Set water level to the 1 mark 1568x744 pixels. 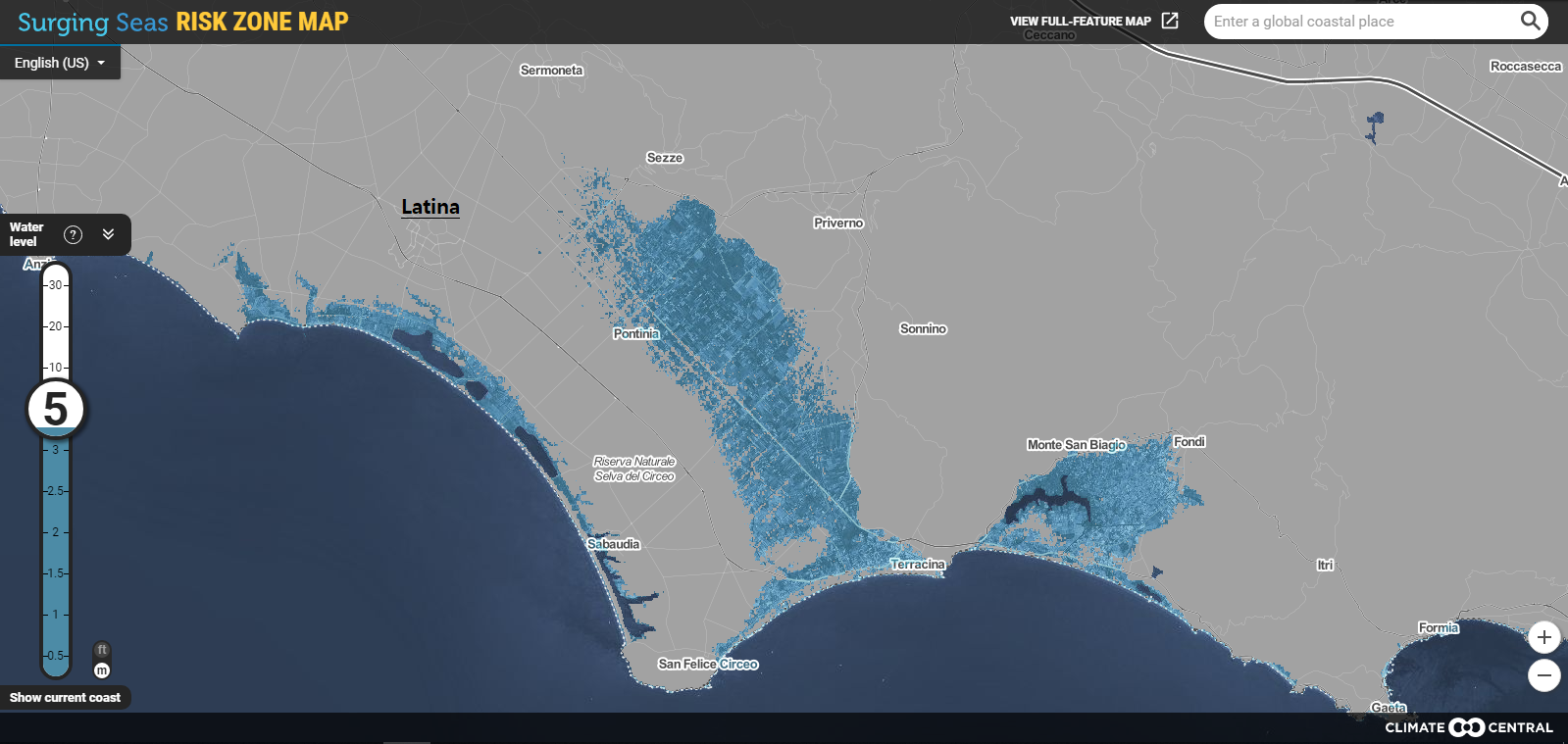pos(56,615)
